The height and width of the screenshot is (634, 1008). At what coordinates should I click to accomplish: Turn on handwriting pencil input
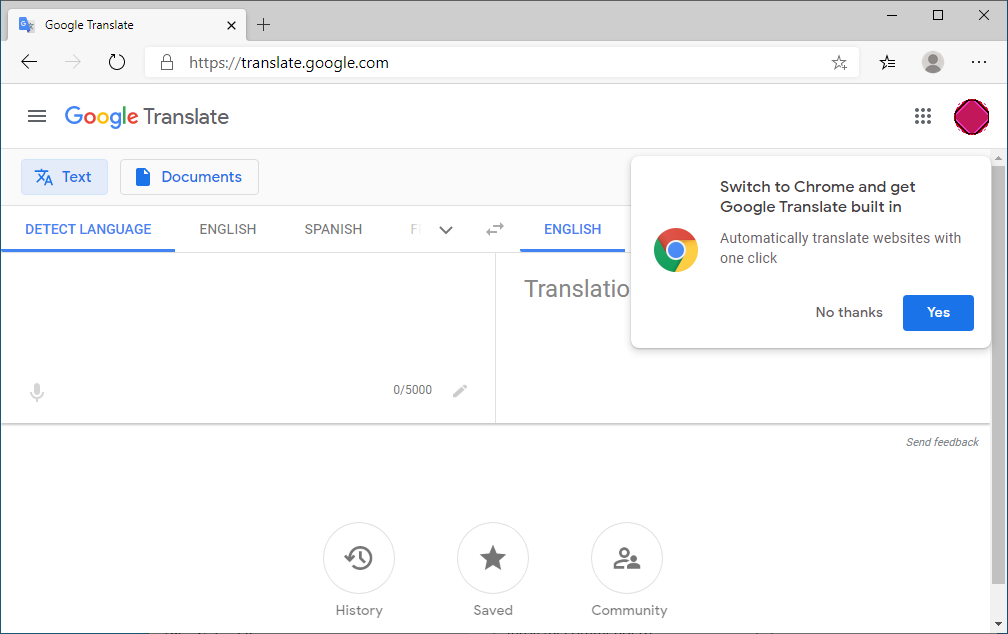(460, 390)
